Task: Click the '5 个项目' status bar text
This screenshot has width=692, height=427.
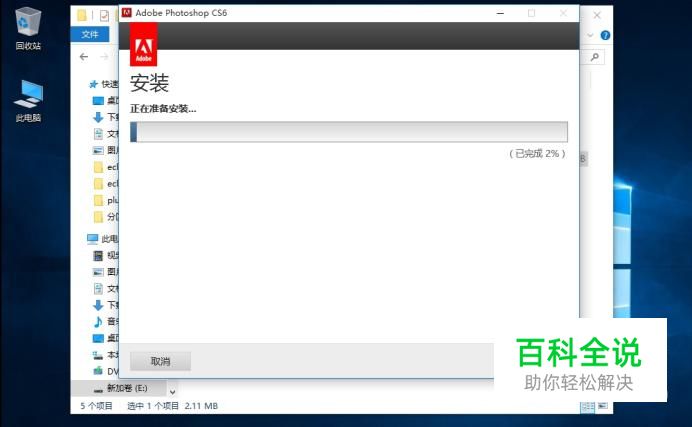Action: [96, 406]
